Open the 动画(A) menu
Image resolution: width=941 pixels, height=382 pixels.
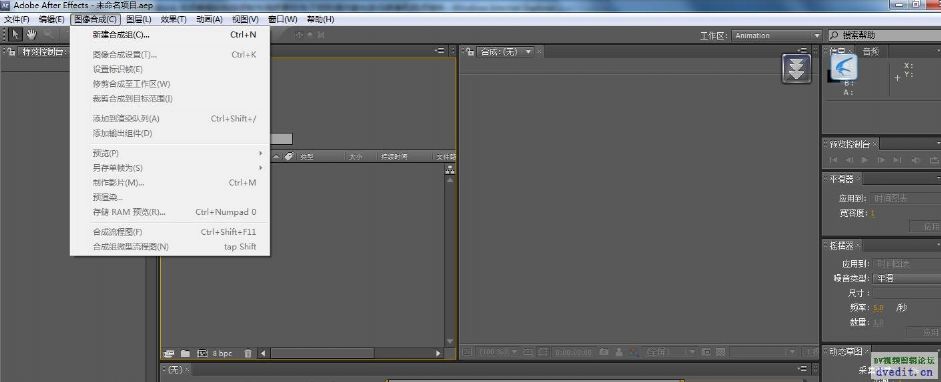[x=209, y=19]
